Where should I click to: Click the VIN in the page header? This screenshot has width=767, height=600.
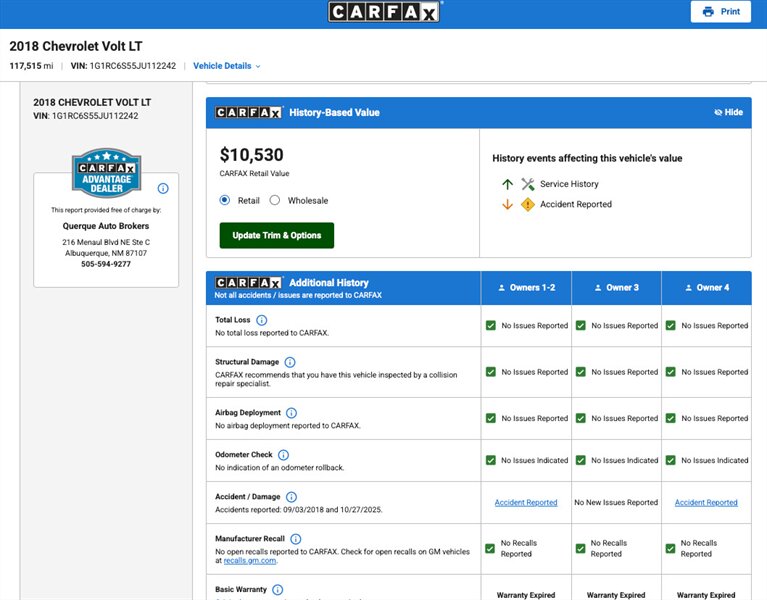[x=123, y=66]
